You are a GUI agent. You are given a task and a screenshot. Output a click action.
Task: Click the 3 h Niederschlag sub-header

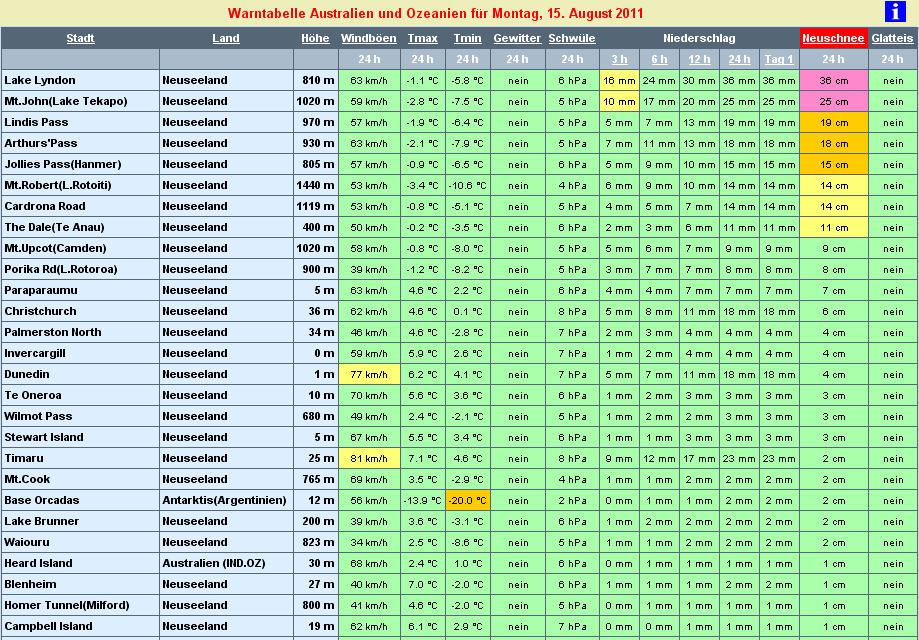[620, 59]
